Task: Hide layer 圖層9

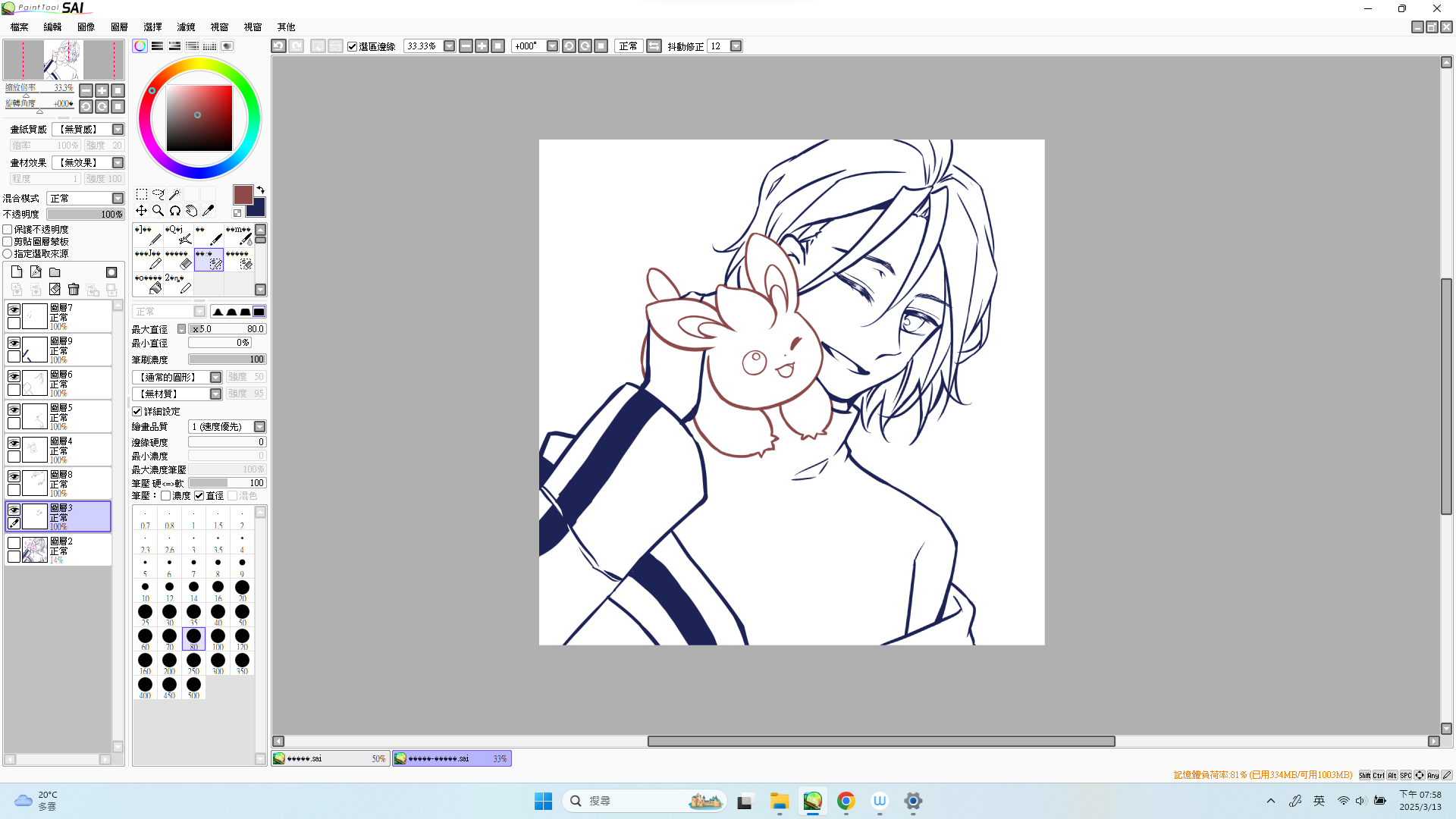Action: pos(14,343)
